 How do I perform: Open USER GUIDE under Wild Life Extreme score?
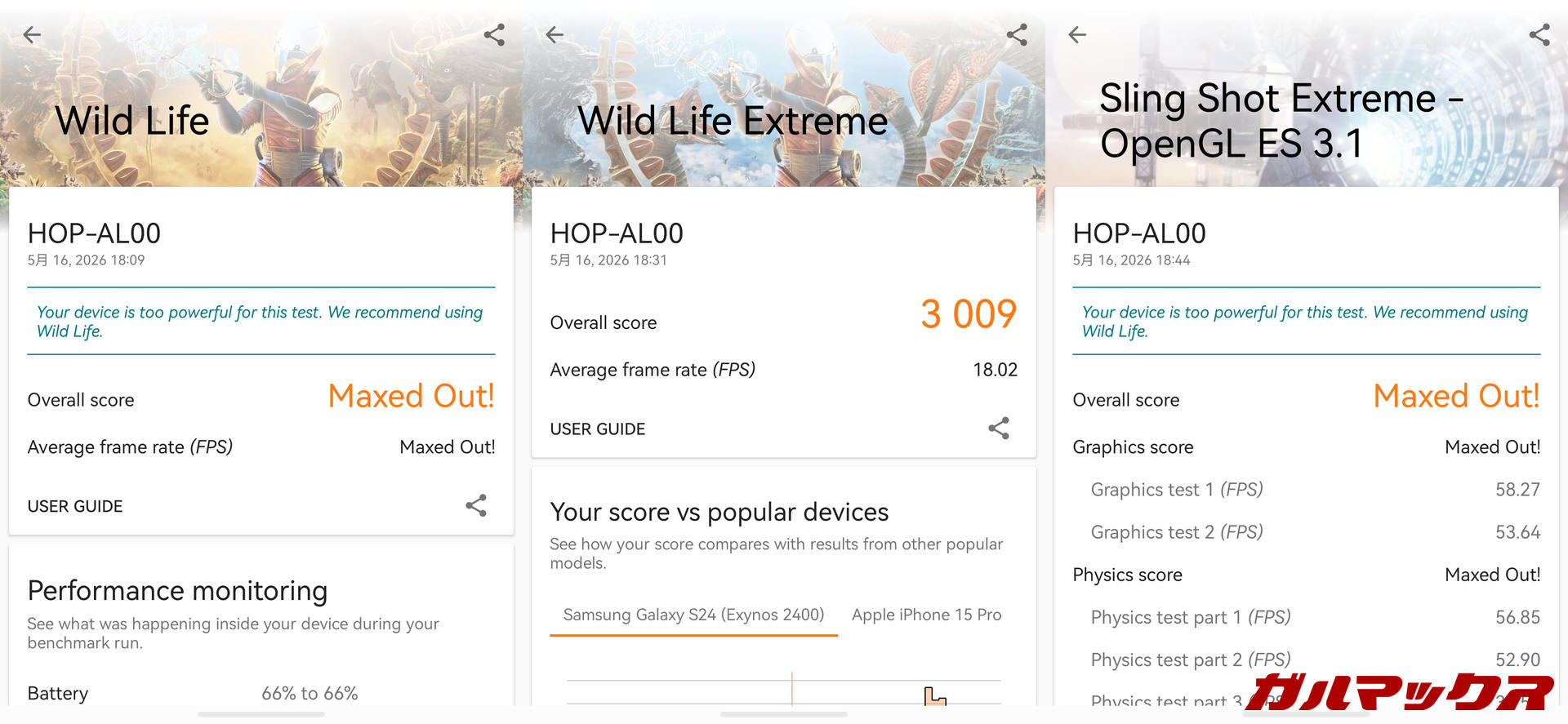[598, 429]
